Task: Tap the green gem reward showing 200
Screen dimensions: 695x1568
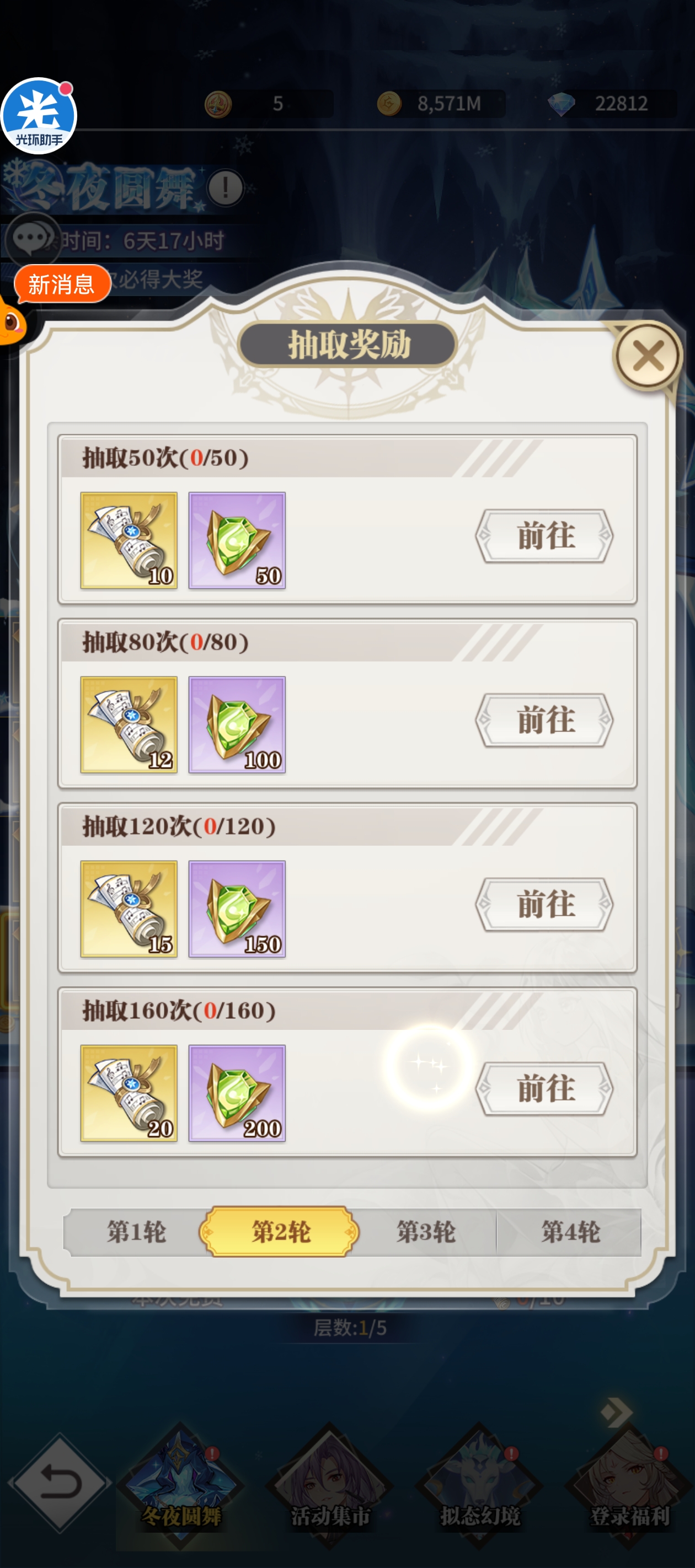Action: point(237,1094)
